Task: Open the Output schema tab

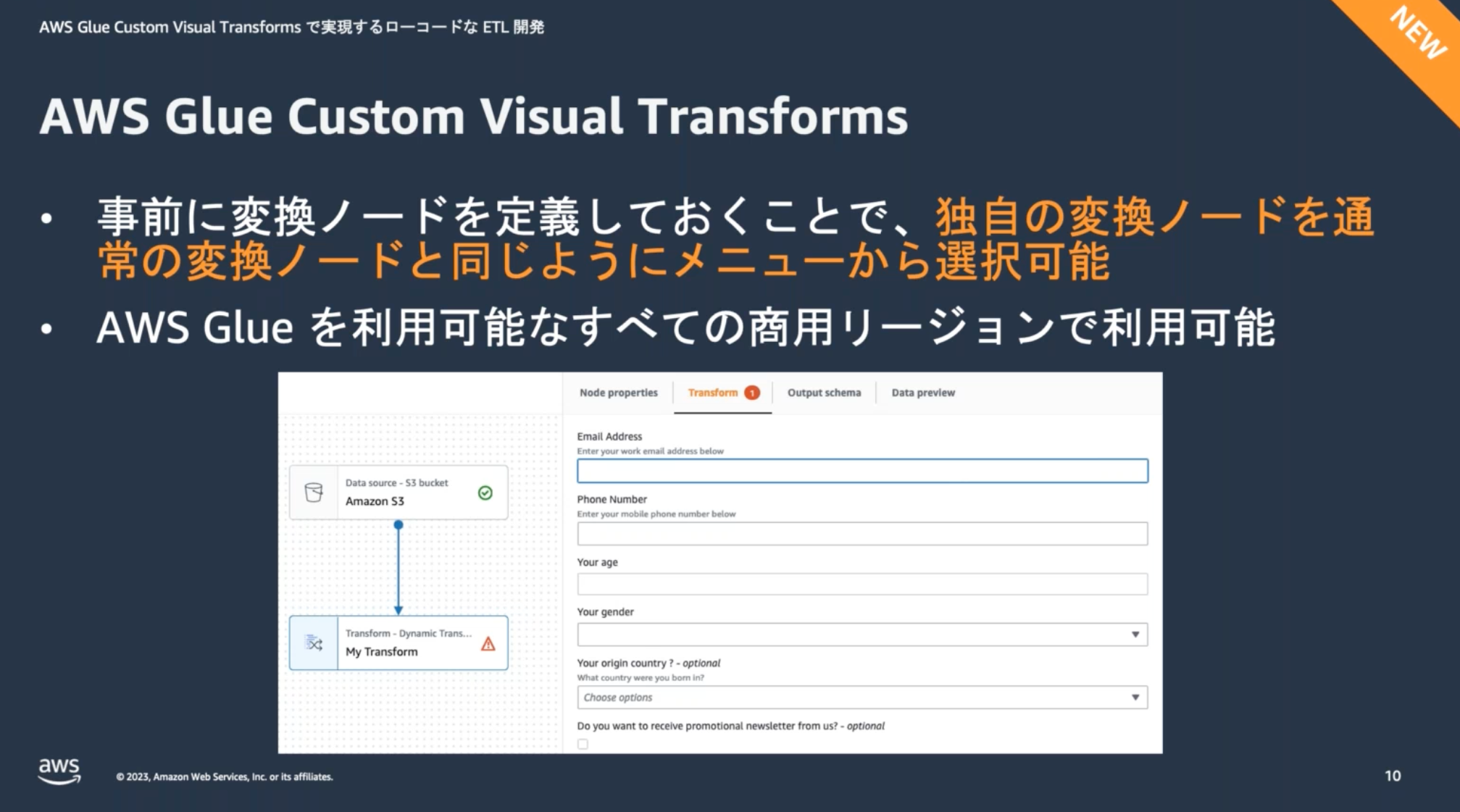Action: (824, 393)
